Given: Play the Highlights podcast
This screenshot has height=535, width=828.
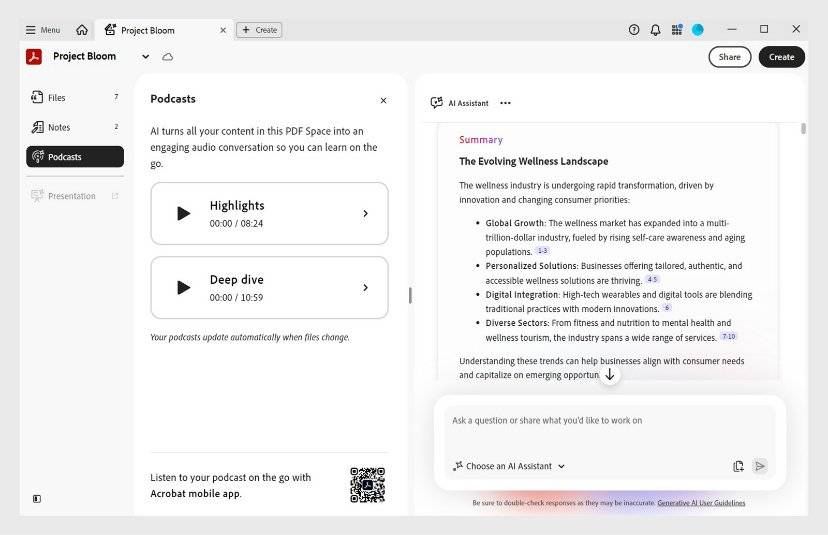Looking at the screenshot, I should click(x=183, y=213).
